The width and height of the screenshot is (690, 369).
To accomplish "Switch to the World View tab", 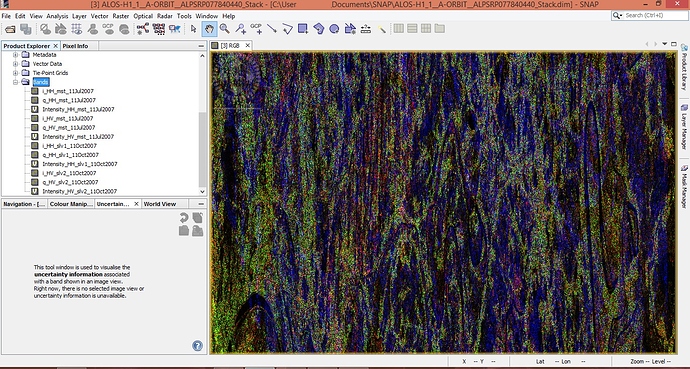I will (160, 204).
